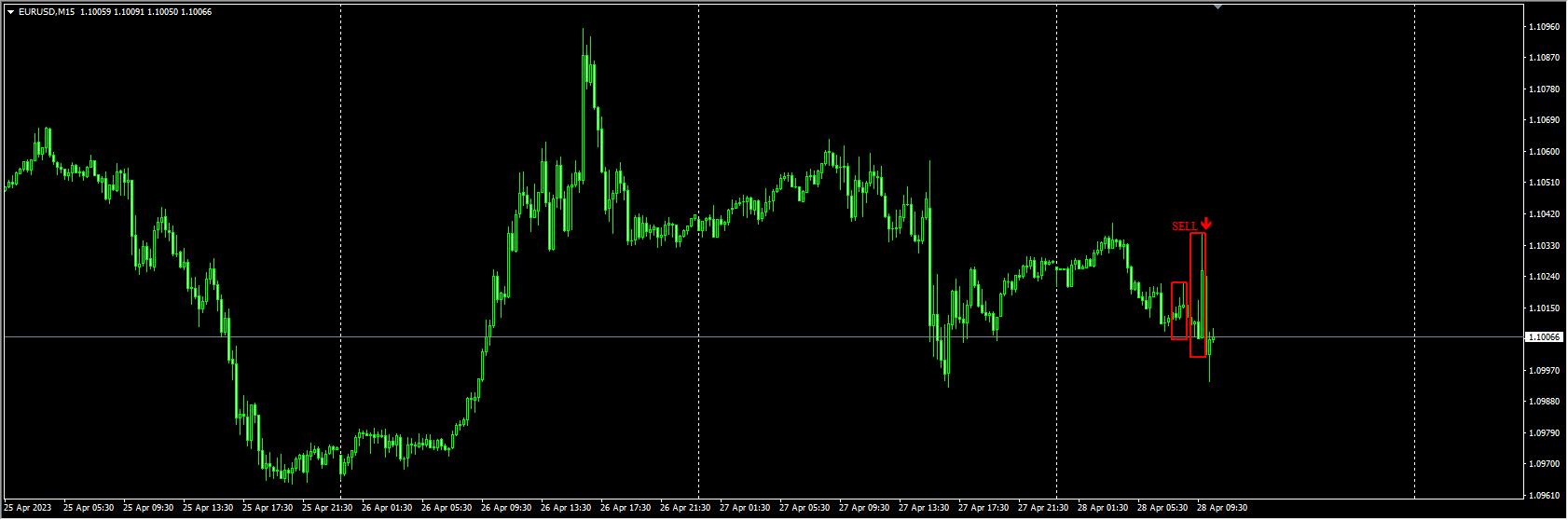Click the 28 Apr 01:30 time label
This screenshot has width=1568, height=520.
tap(1103, 508)
